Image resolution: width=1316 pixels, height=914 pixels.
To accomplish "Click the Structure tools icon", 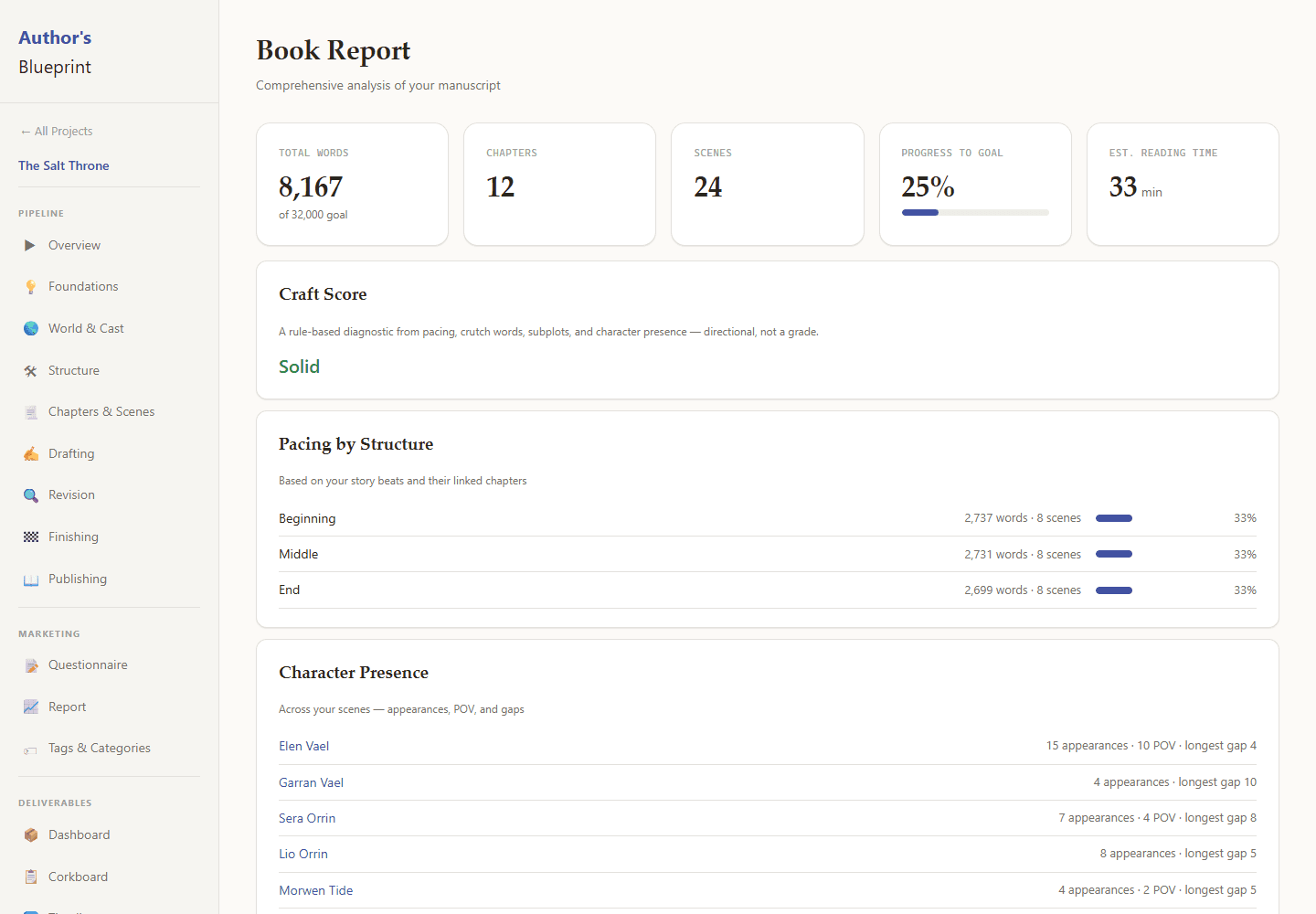I will click(x=30, y=370).
